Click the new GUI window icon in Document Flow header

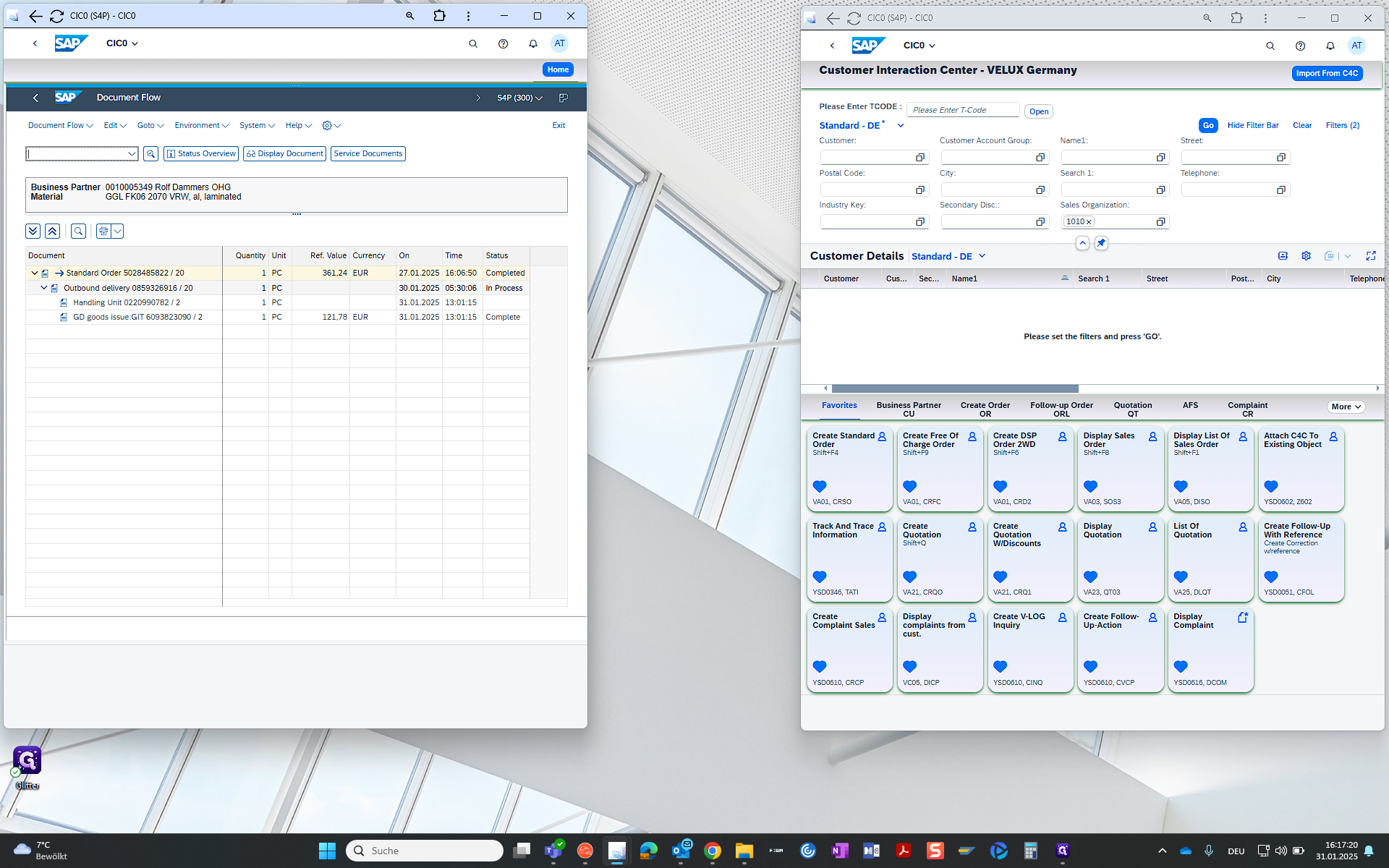pos(564,98)
